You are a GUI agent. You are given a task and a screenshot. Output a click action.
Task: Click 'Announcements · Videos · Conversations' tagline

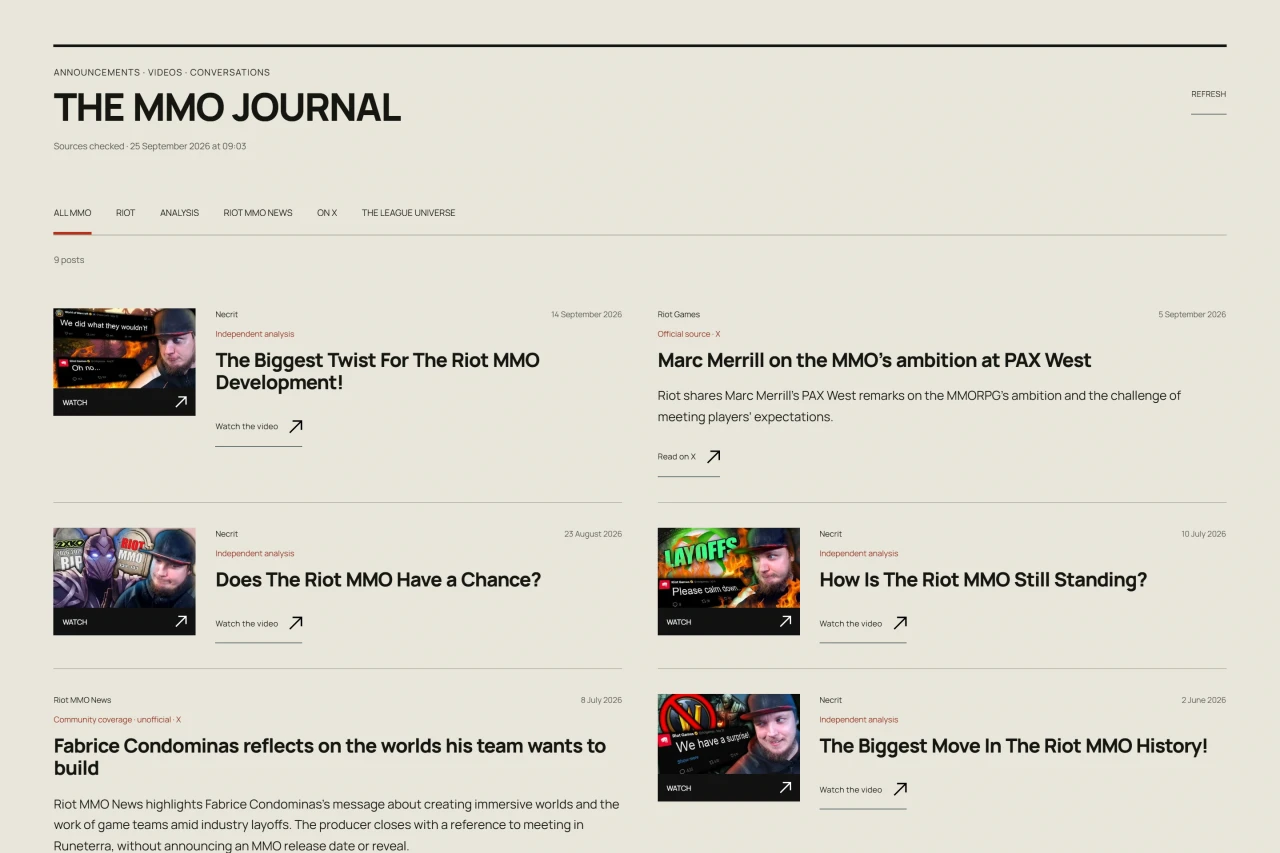[x=162, y=73]
